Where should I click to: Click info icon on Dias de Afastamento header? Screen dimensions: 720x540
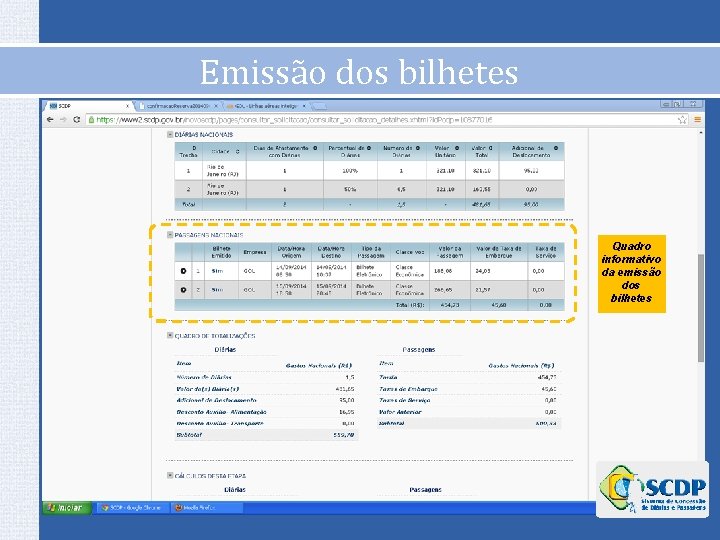(x=315, y=148)
